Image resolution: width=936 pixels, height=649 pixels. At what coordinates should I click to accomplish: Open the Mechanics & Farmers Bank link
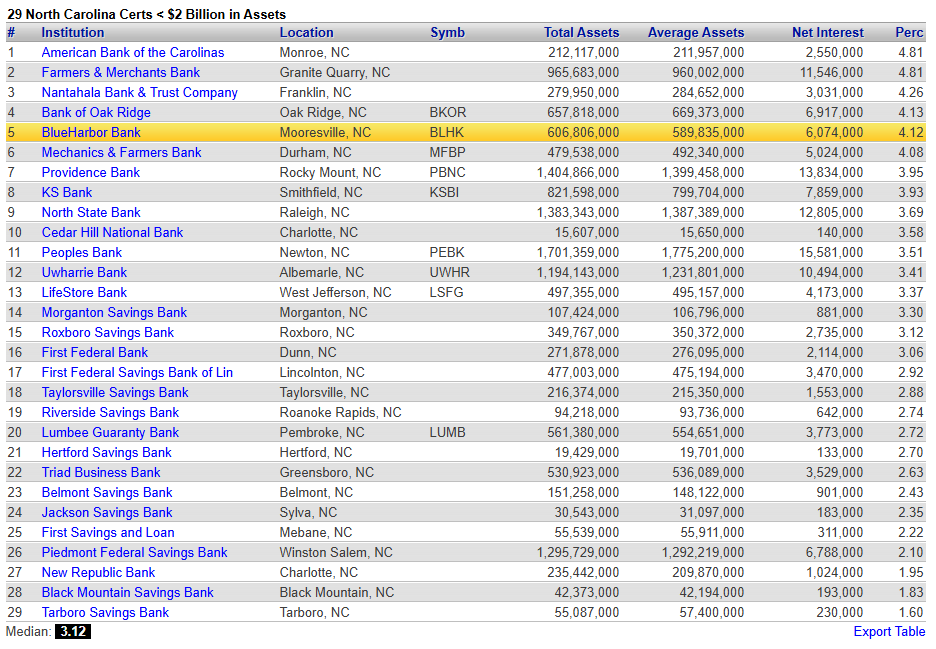tap(121, 152)
